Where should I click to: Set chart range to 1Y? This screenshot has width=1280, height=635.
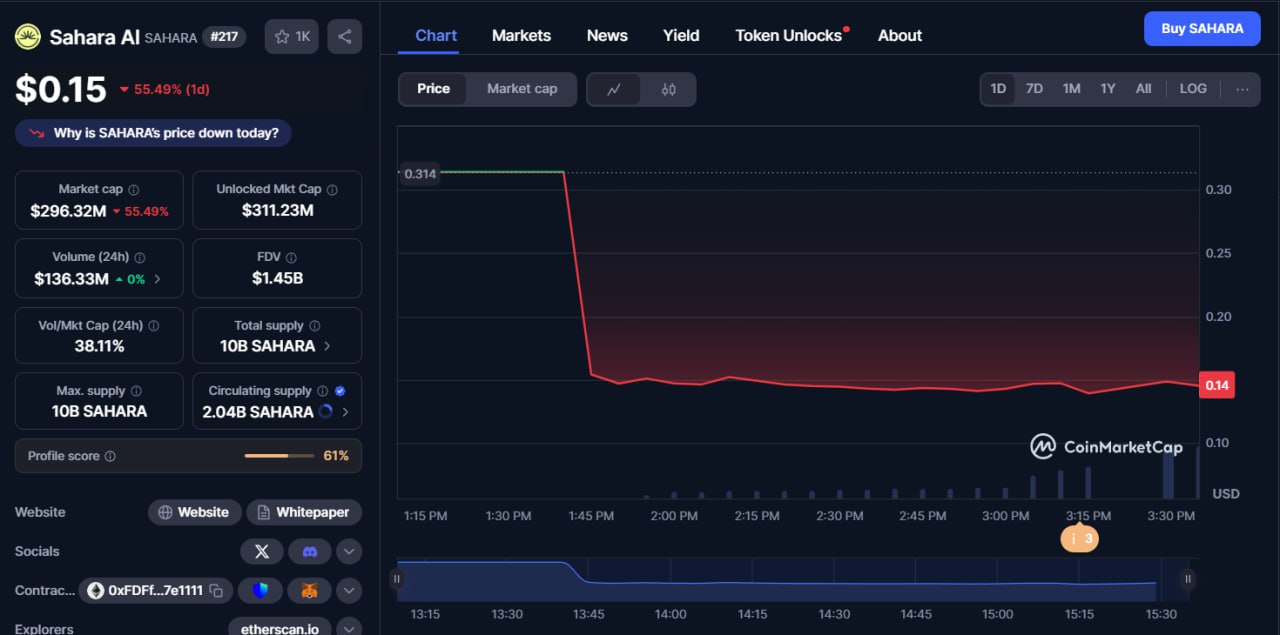click(x=1108, y=89)
